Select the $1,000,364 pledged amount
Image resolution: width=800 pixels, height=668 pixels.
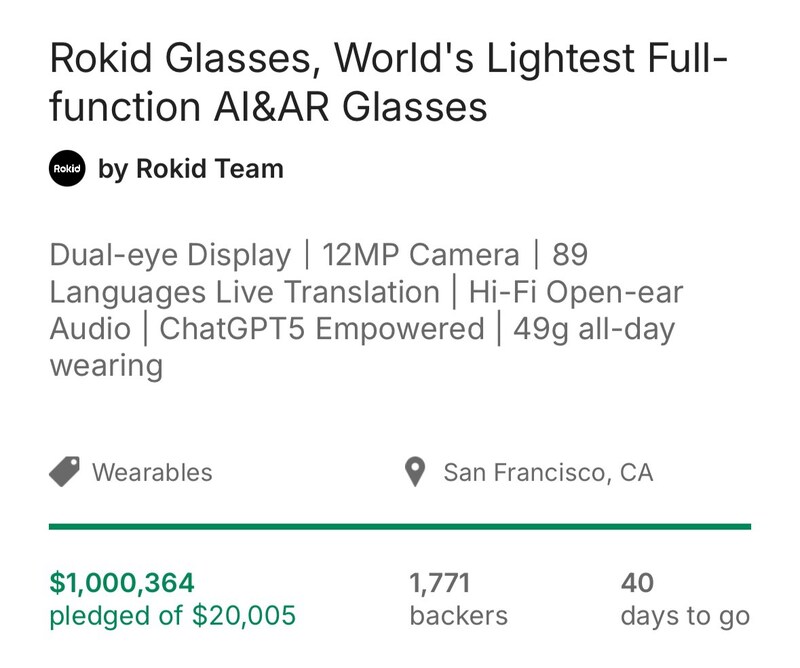(122, 583)
